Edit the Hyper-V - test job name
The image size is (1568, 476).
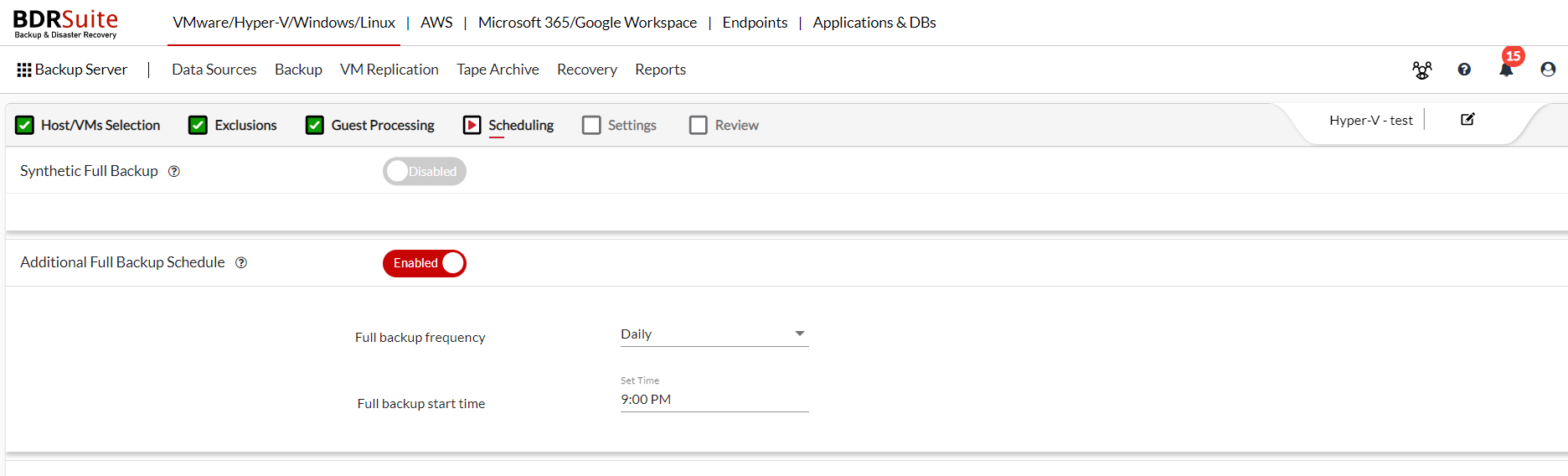pyautogui.click(x=1467, y=119)
